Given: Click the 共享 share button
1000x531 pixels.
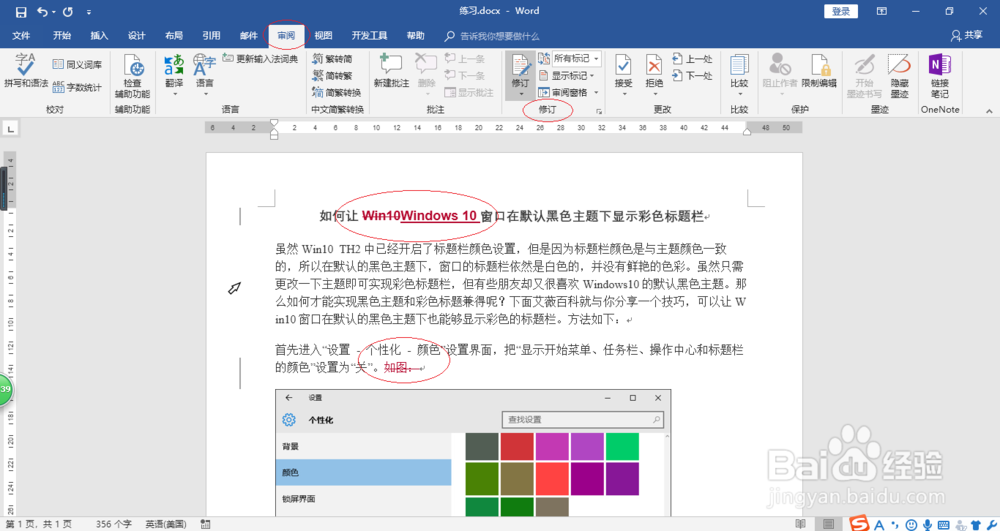Looking at the screenshot, I should click(x=967, y=36).
